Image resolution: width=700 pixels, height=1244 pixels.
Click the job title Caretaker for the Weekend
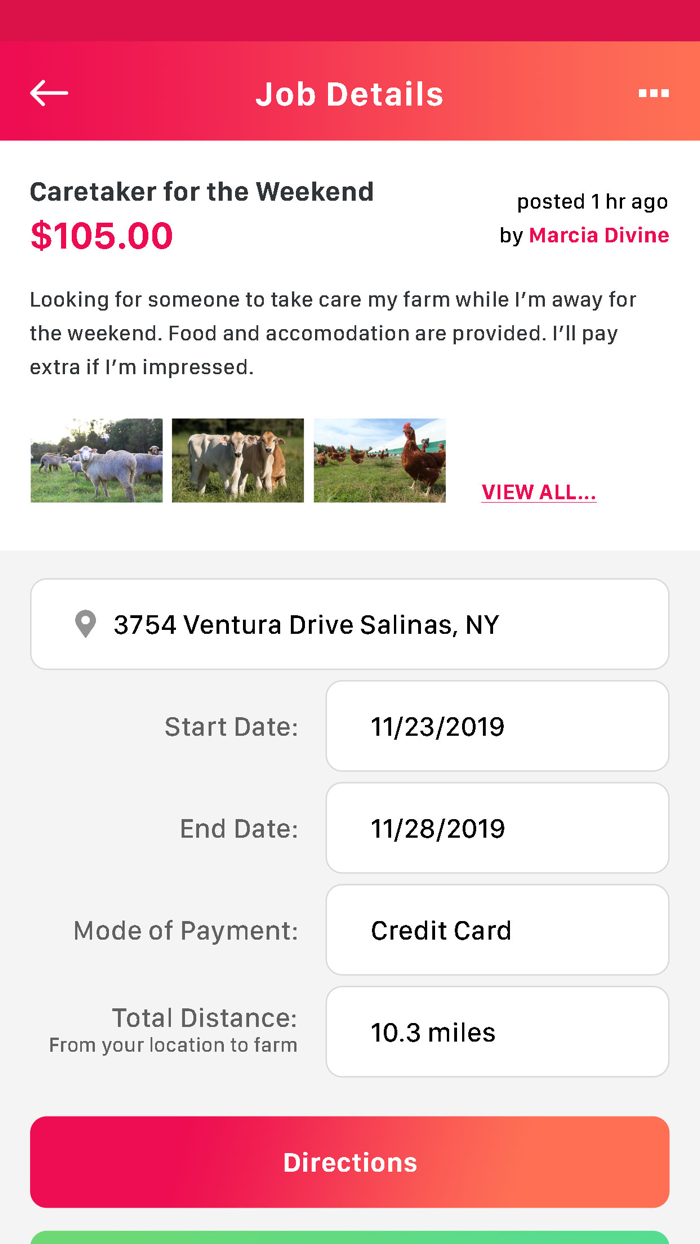click(x=201, y=191)
